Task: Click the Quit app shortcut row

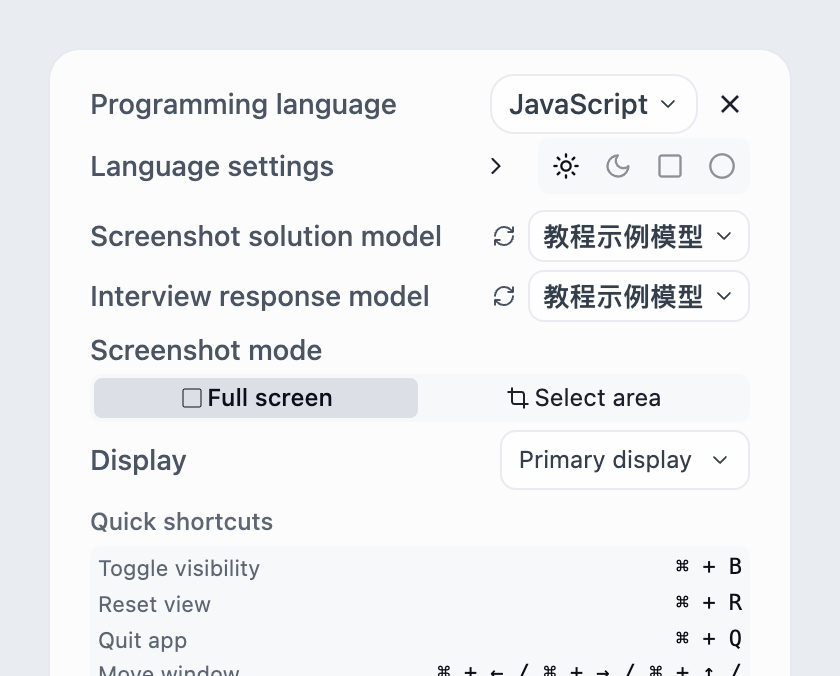Action: click(420, 640)
